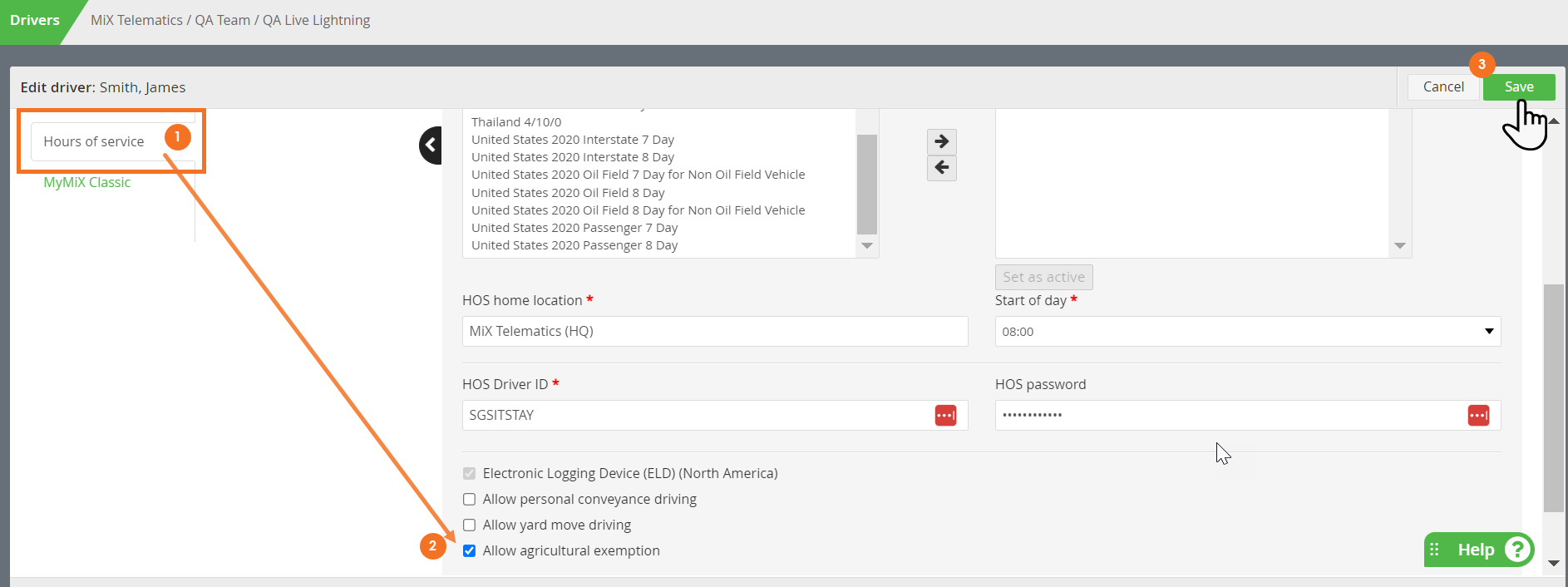Viewport: 1568px width, 587px height.
Task: Click the HOS home location field
Action: pos(715,331)
